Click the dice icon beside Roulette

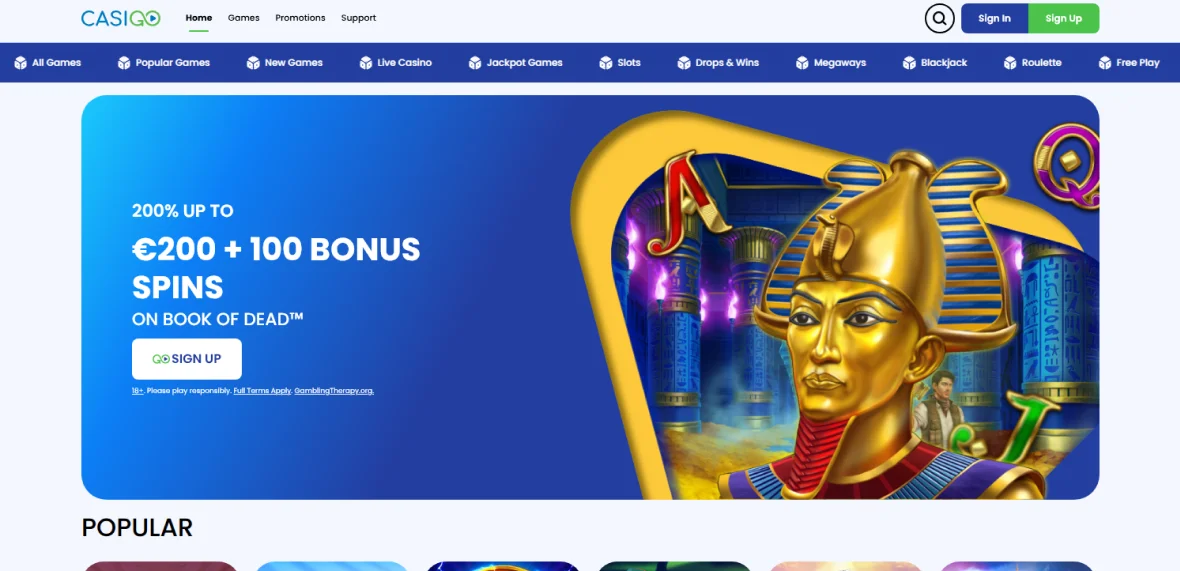tap(1010, 62)
